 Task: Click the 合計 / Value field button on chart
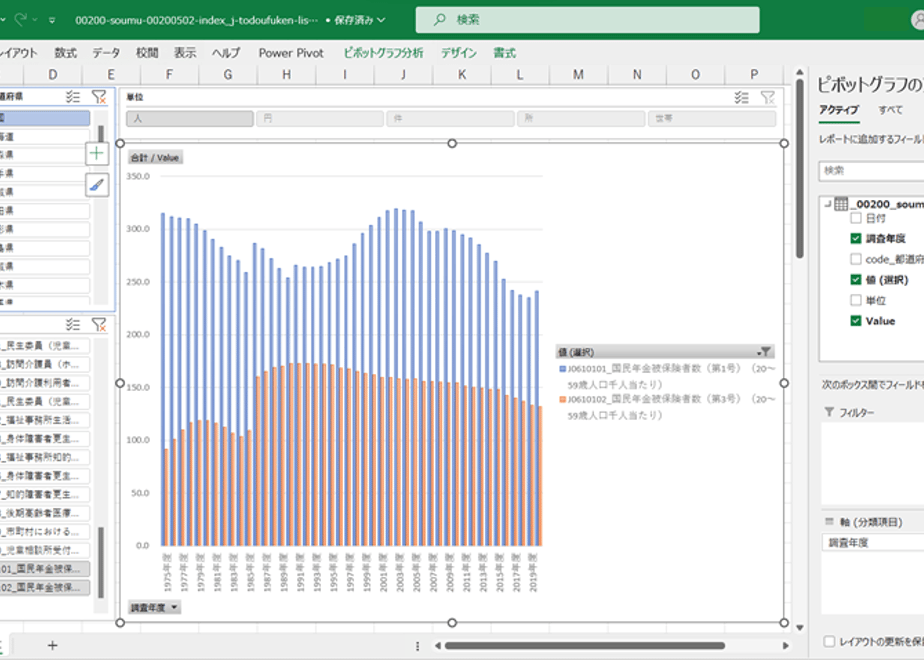tap(156, 157)
